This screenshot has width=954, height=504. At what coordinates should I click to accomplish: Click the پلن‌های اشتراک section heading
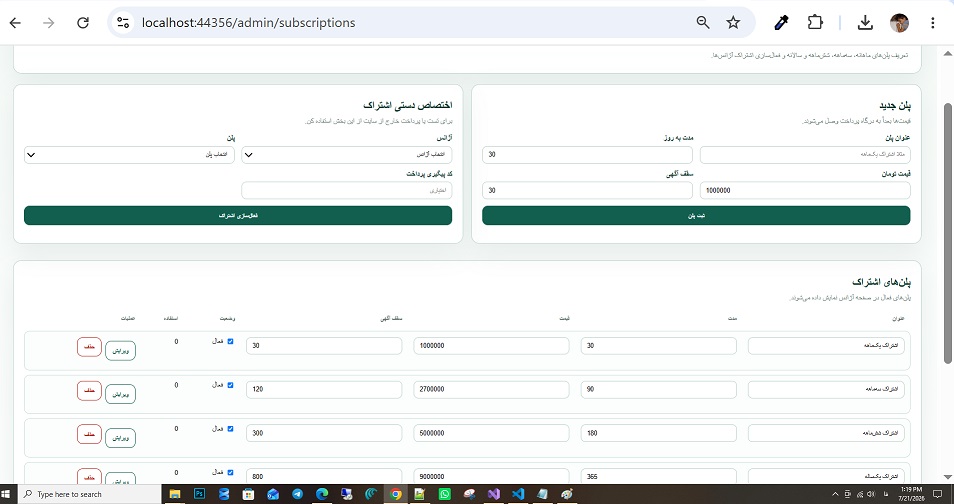click(882, 282)
